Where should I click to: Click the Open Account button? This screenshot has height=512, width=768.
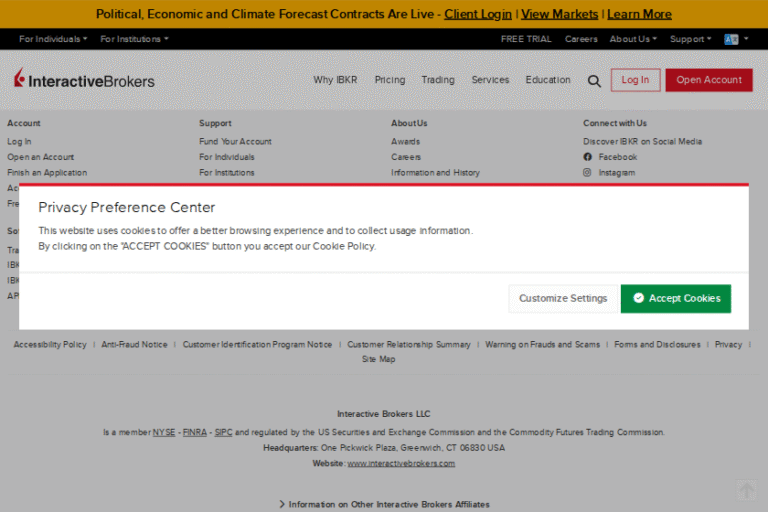coord(709,80)
